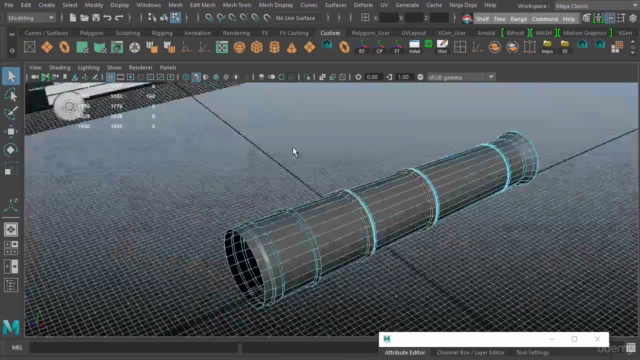Click the MEL command line input
This screenshot has height=360, width=640.
[x=135, y=348]
